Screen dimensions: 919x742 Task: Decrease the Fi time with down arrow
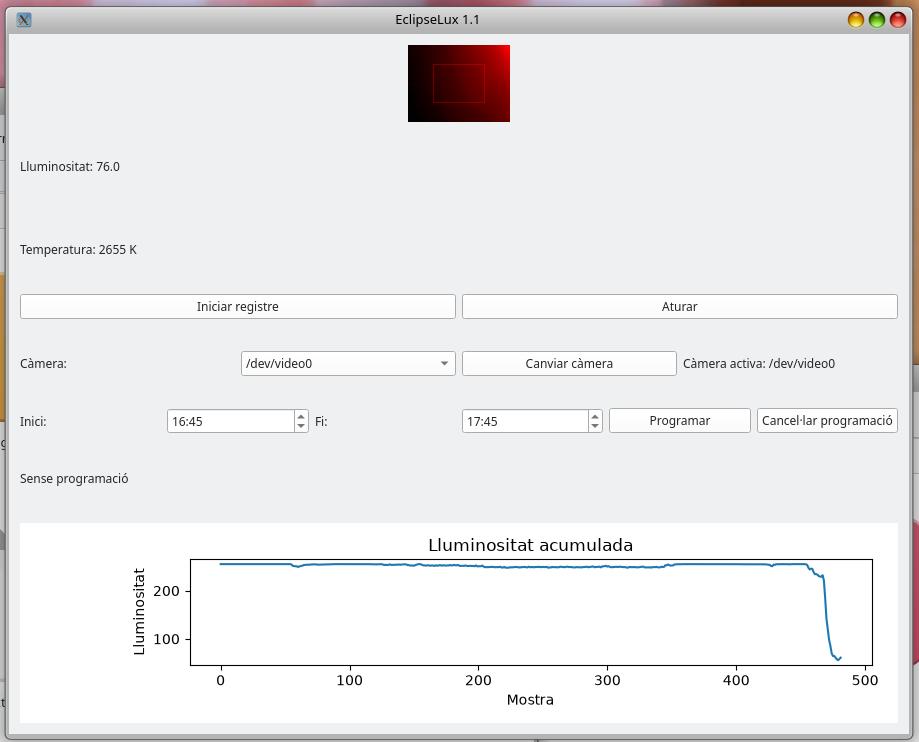pyautogui.click(x=595, y=426)
